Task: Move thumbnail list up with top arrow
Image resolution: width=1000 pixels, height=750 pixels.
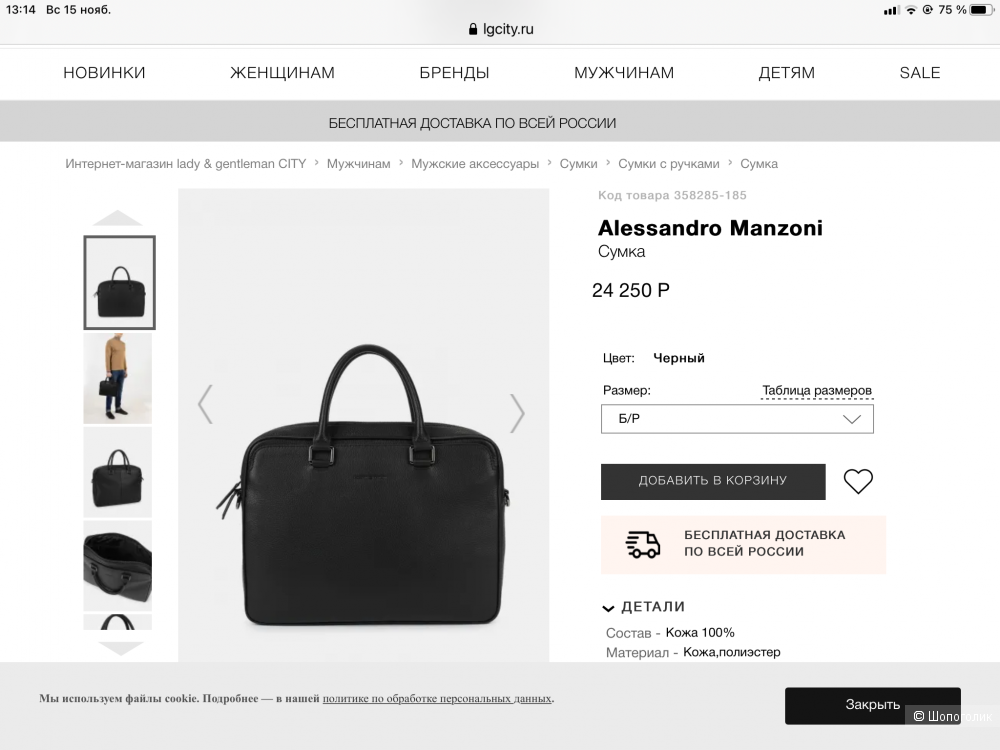Action: coord(118,218)
